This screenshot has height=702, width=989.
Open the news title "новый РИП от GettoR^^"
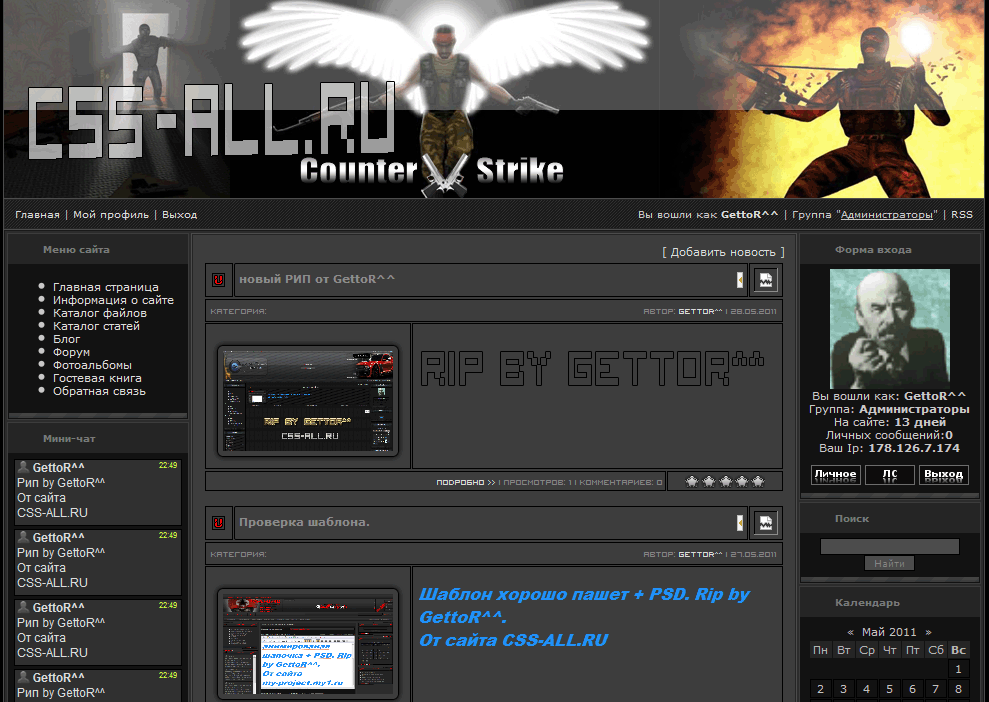tap(317, 279)
